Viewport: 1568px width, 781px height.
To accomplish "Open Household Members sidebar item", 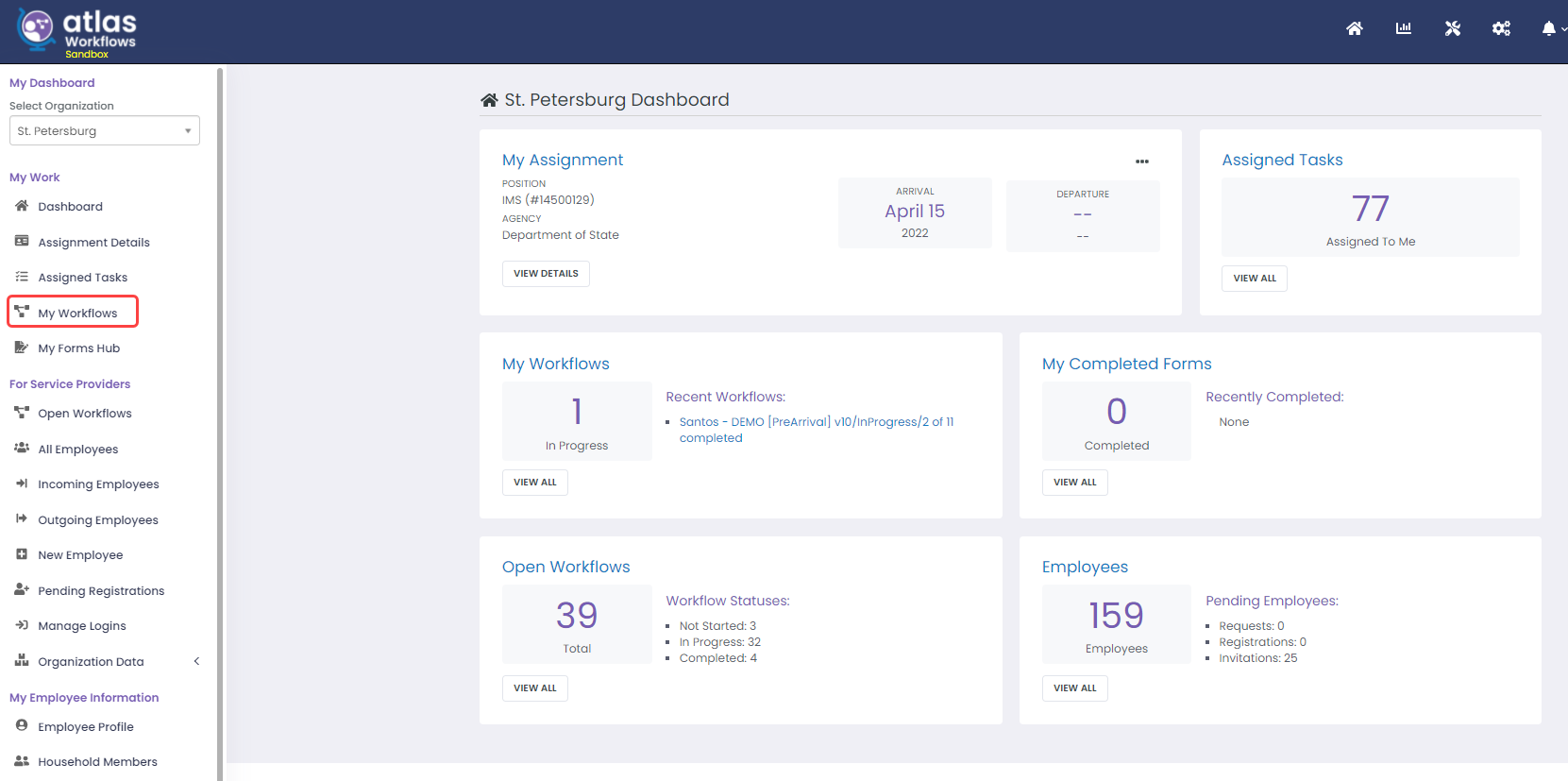I will pyautogui.click(x=97, y=761).
